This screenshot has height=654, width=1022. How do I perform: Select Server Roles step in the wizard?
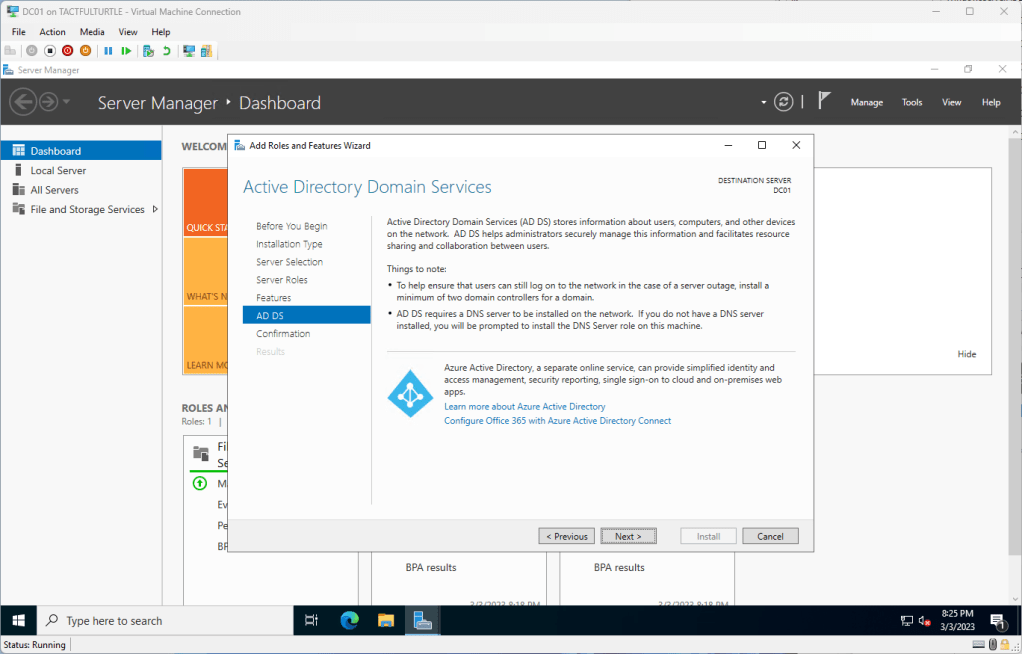point(282,280)
